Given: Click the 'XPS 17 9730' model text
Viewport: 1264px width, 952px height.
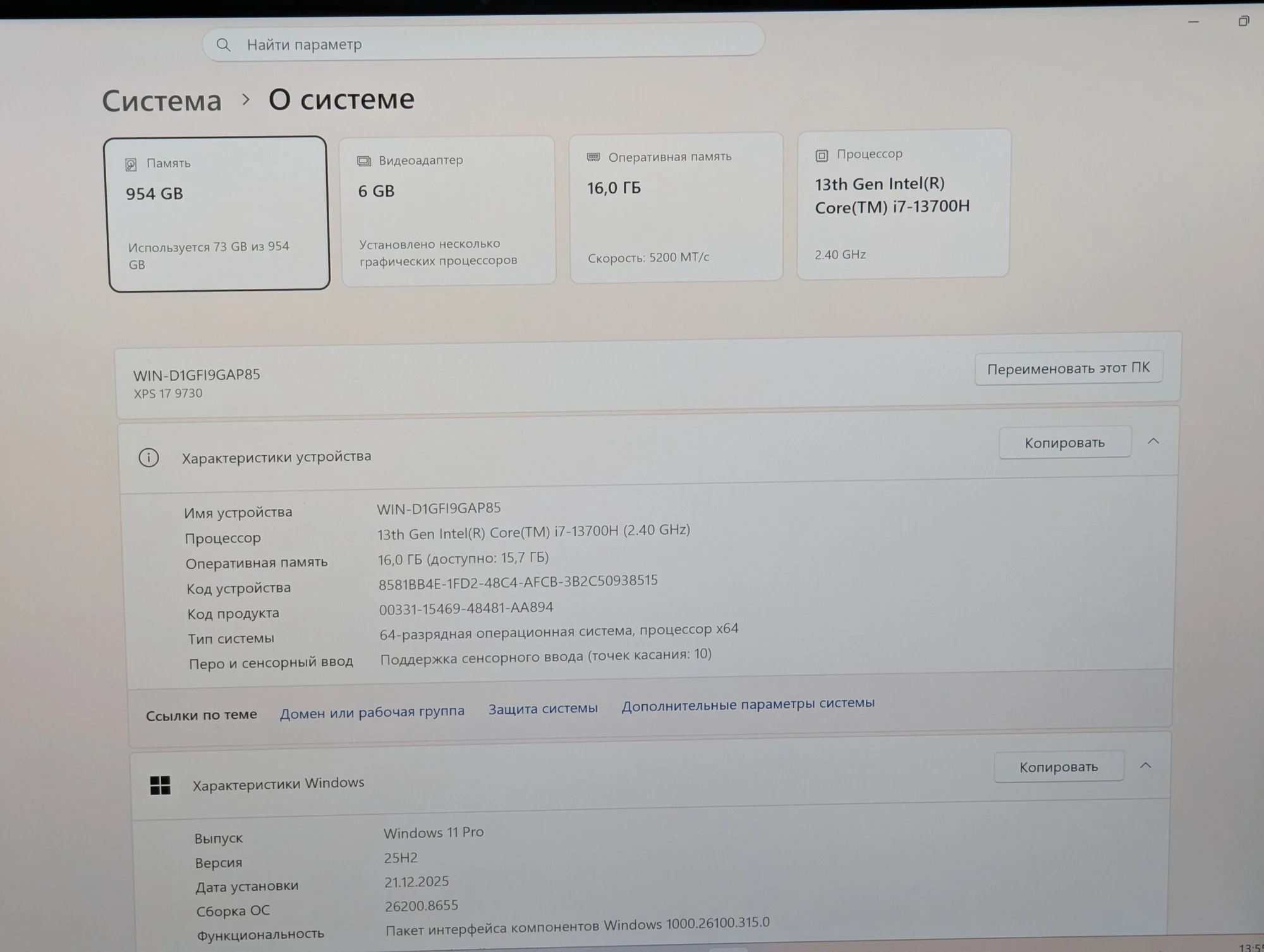Looking at the screenshot, I should (168, 393).
